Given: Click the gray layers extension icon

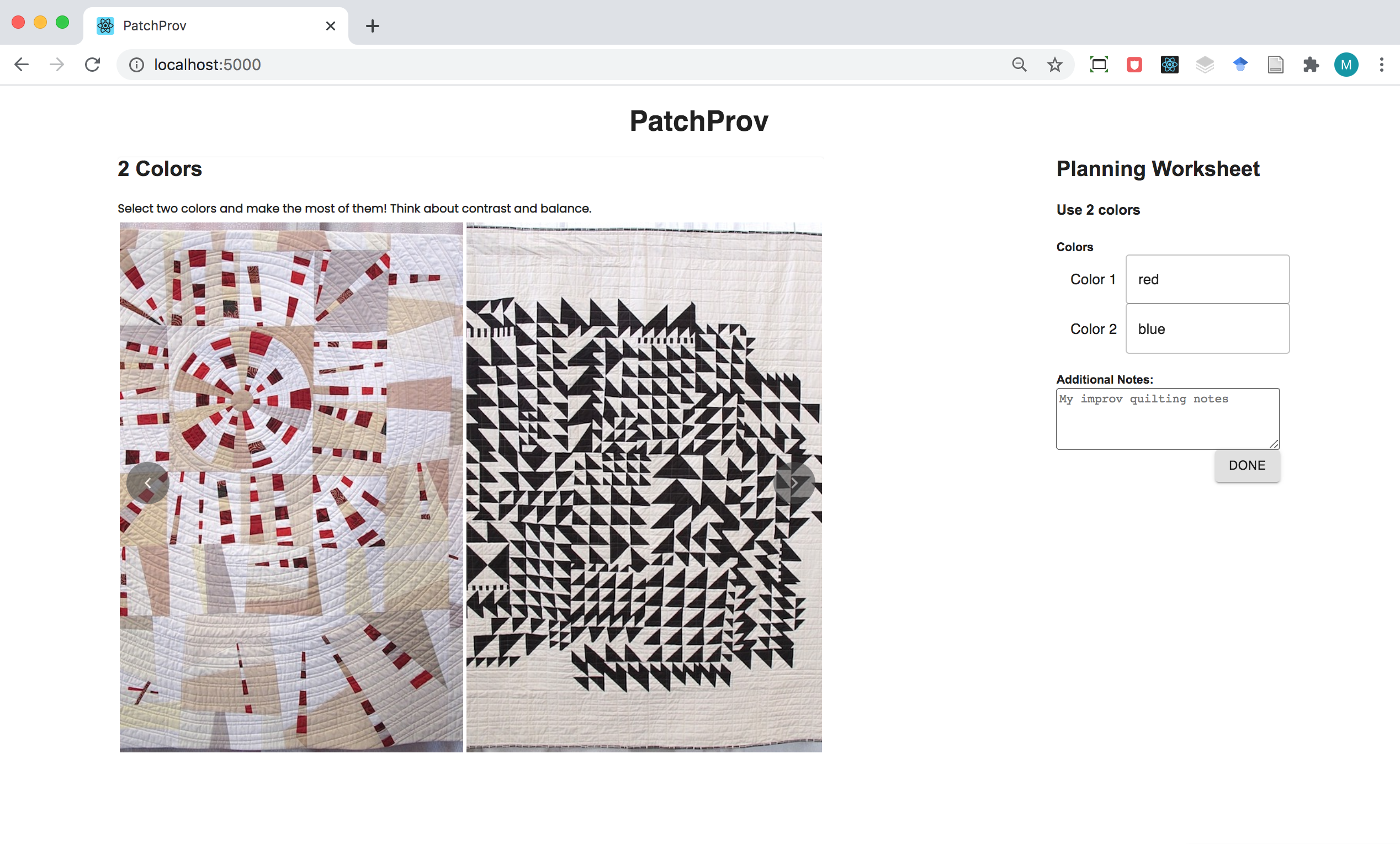Looking at the screenshot, I should (1205, 65).
